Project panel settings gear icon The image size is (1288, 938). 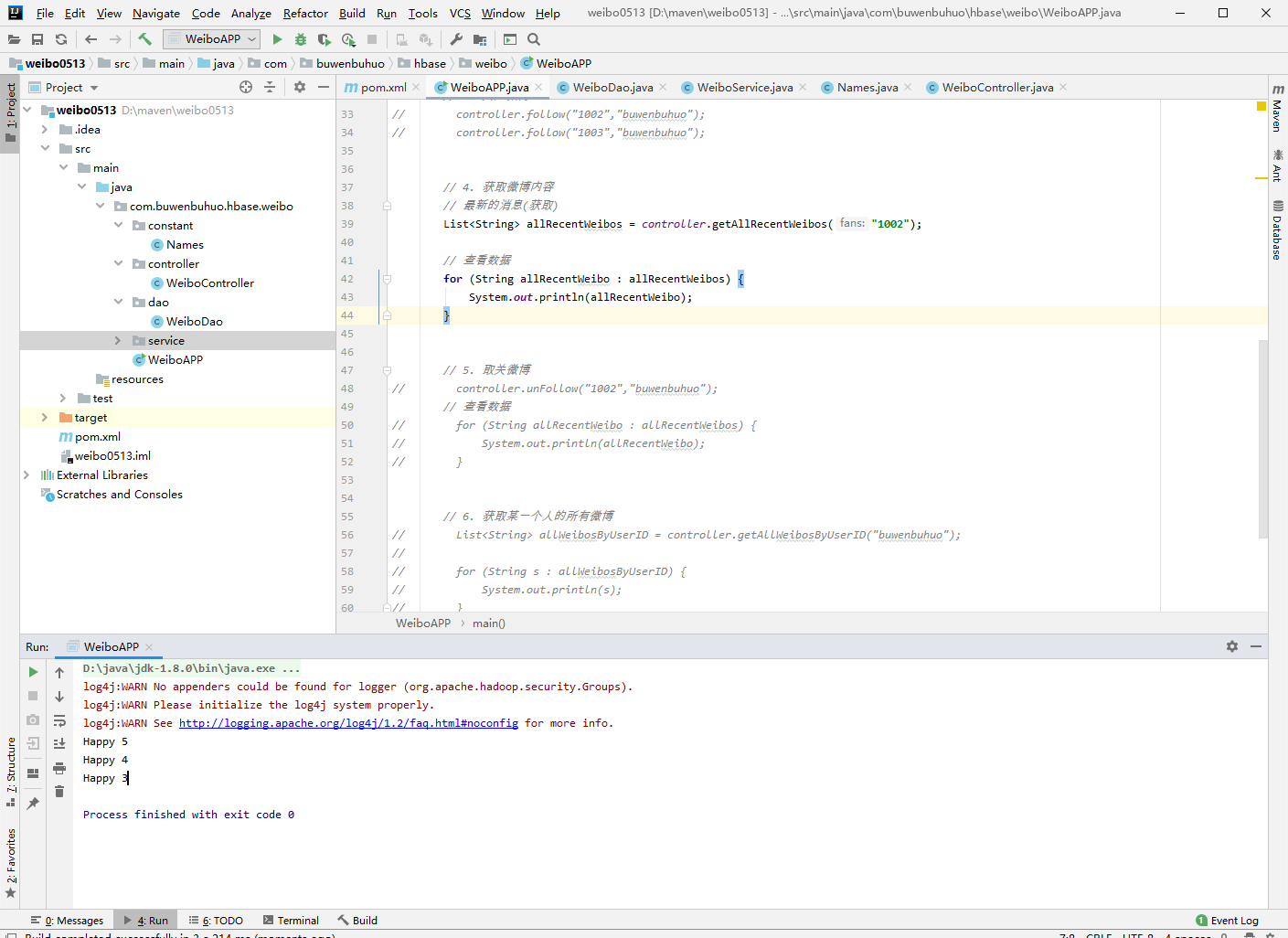[x=300, y=87]
